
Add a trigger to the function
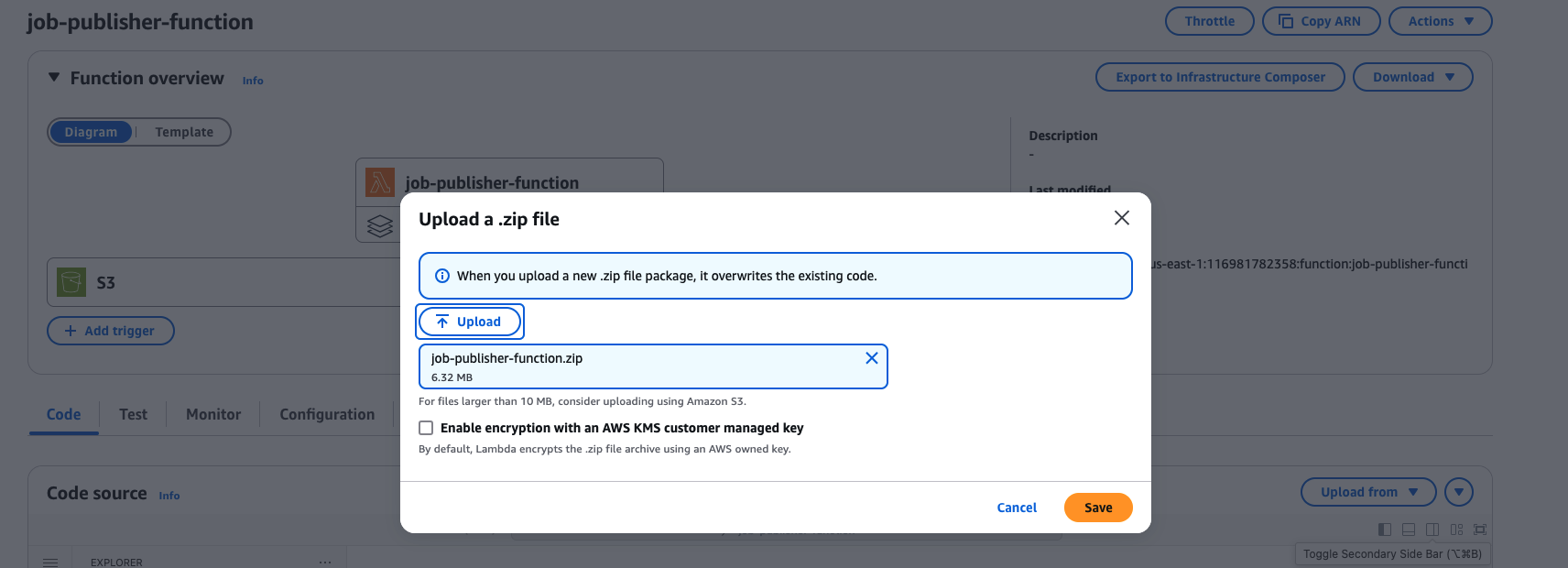coord(110,331)
